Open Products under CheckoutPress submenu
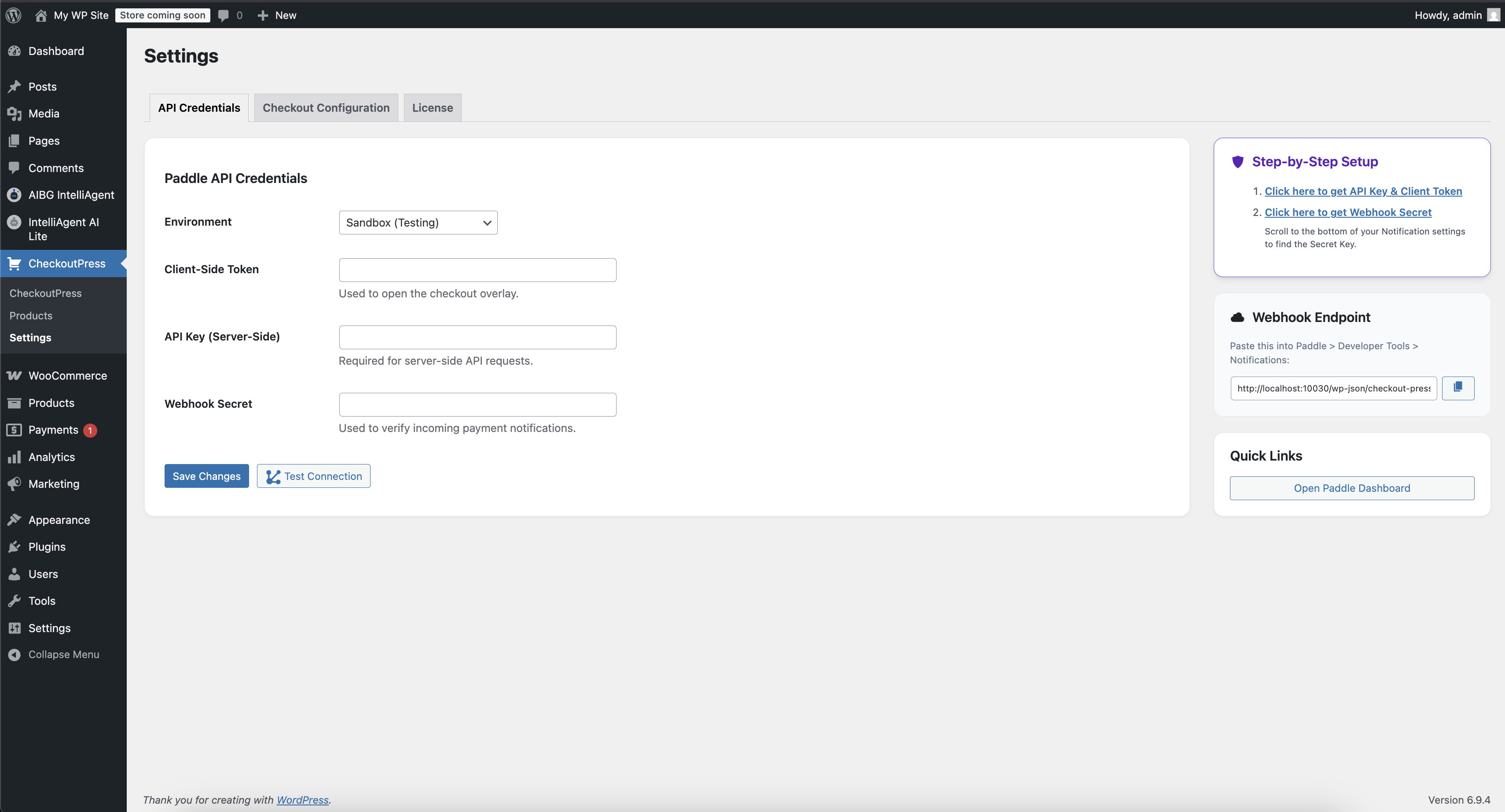Screen dimensions: 1505x812 tap(31, 315)
